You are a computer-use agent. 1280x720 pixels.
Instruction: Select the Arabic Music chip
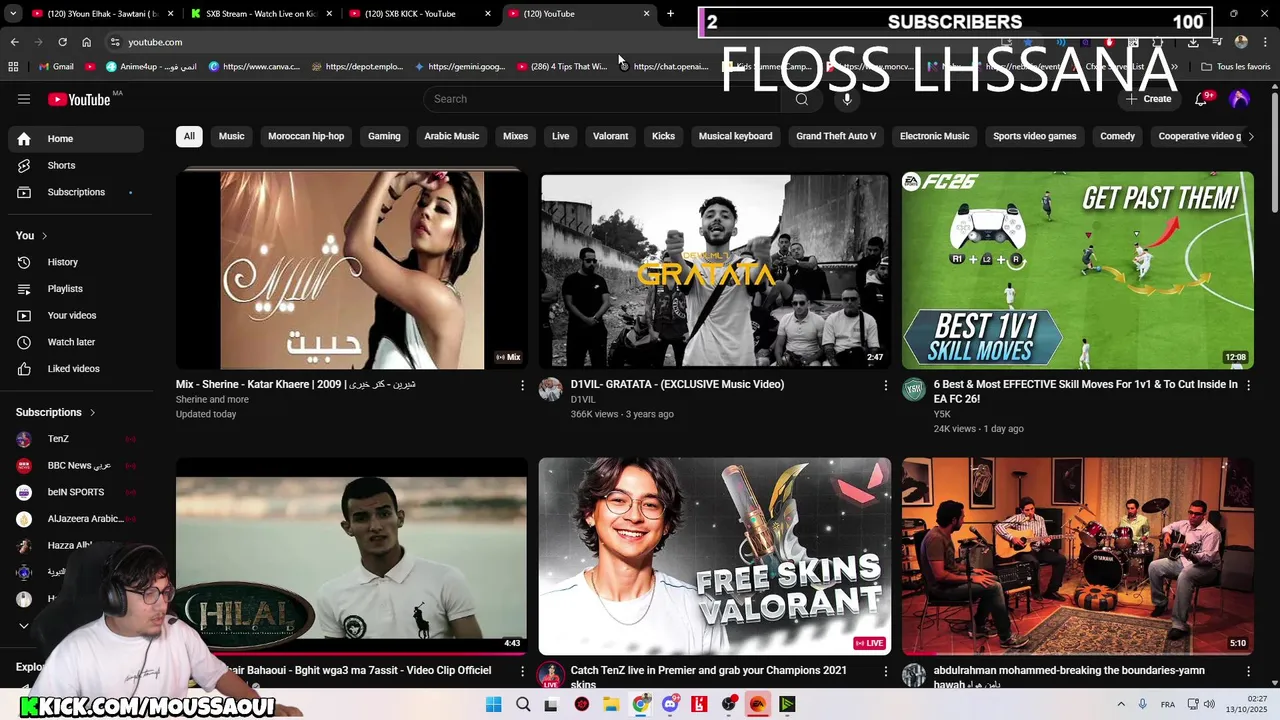click(x=452, y=136)
